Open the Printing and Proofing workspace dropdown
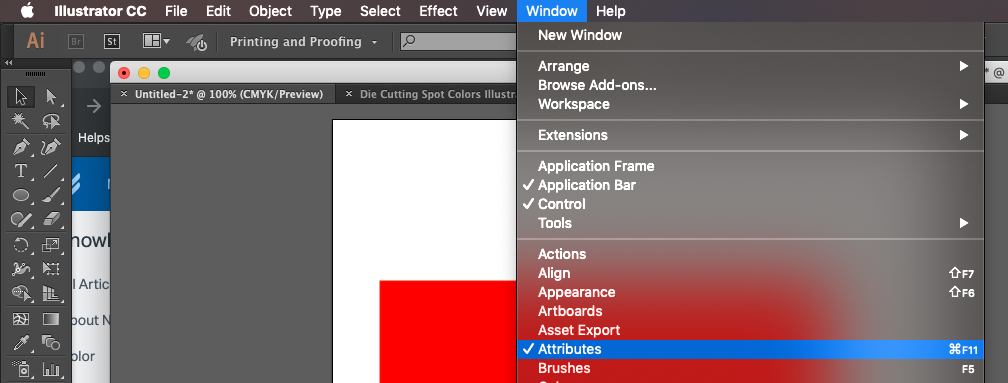1008x383 pixels. (303, 42)
